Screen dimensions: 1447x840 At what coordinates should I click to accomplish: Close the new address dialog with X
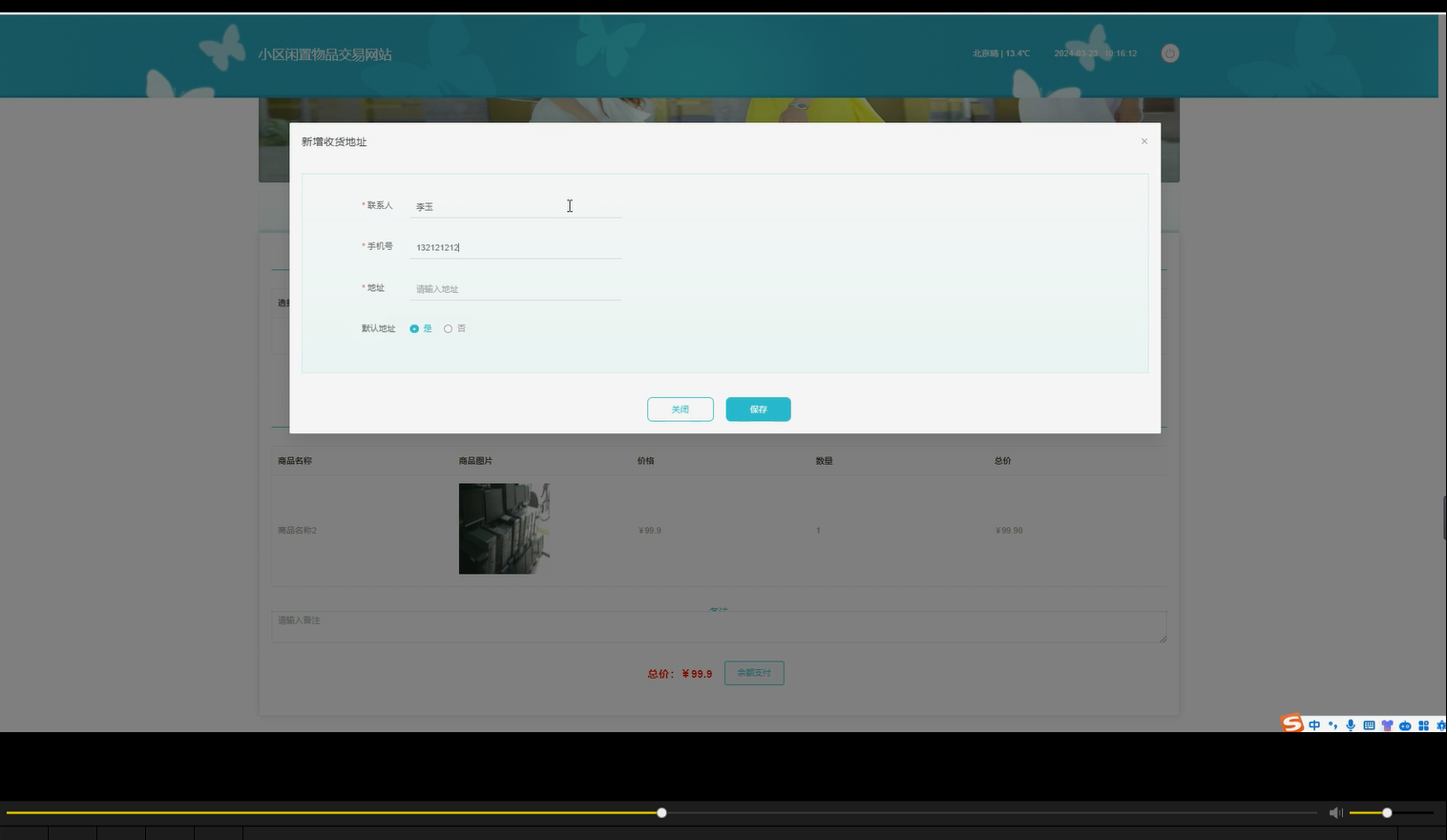point(1144,141)
